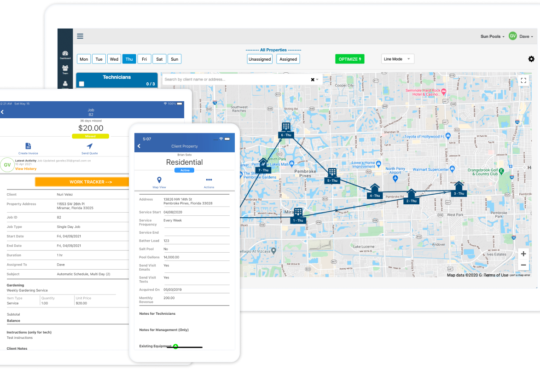The height and width of the screenshot is (370, 540).
Task: Click the GV avatar beside Latest Activity
Action: [x=7, y=165]
